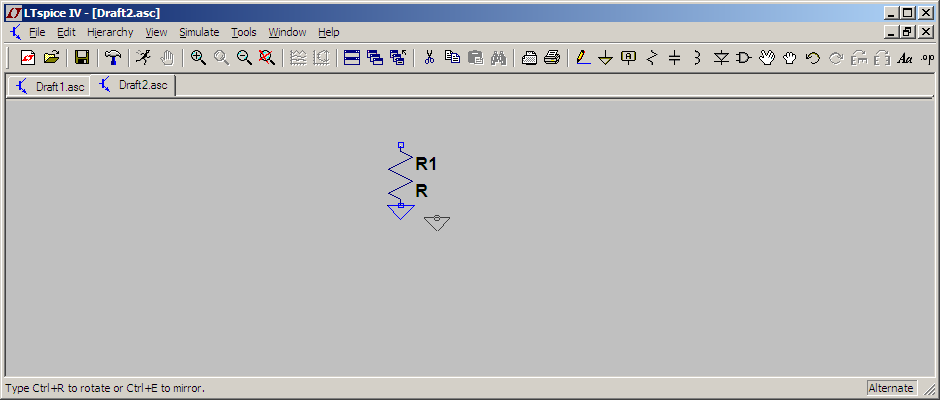Click the R1 resistor label
940x400 pixels.
point(426,164)
